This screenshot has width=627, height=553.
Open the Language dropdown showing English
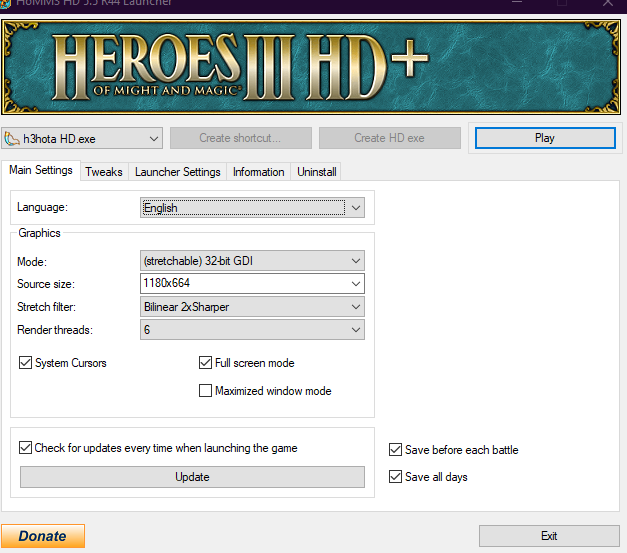click(252, 208)
